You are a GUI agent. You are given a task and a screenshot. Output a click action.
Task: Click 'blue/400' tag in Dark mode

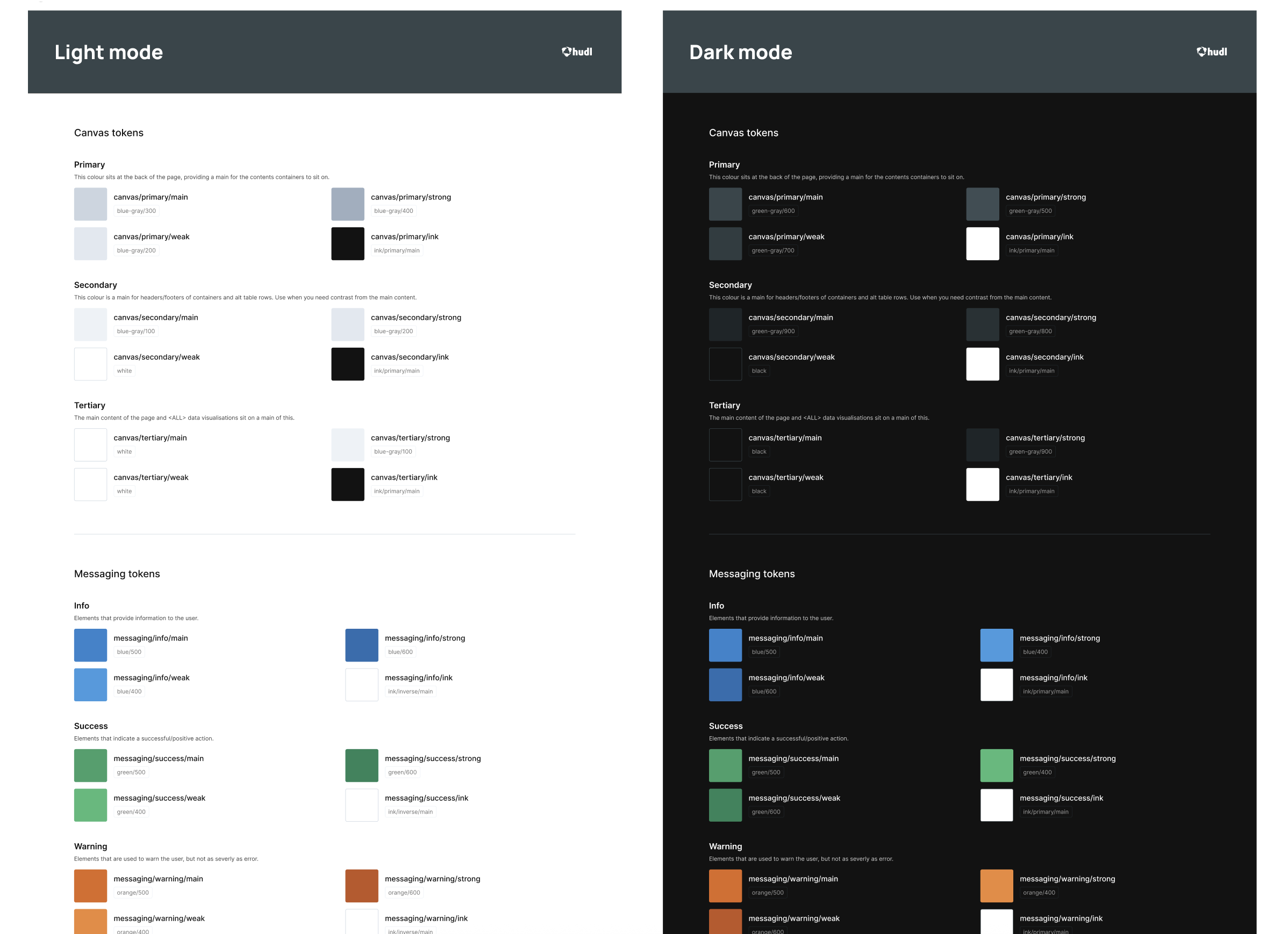click(x=1035, y=652)
